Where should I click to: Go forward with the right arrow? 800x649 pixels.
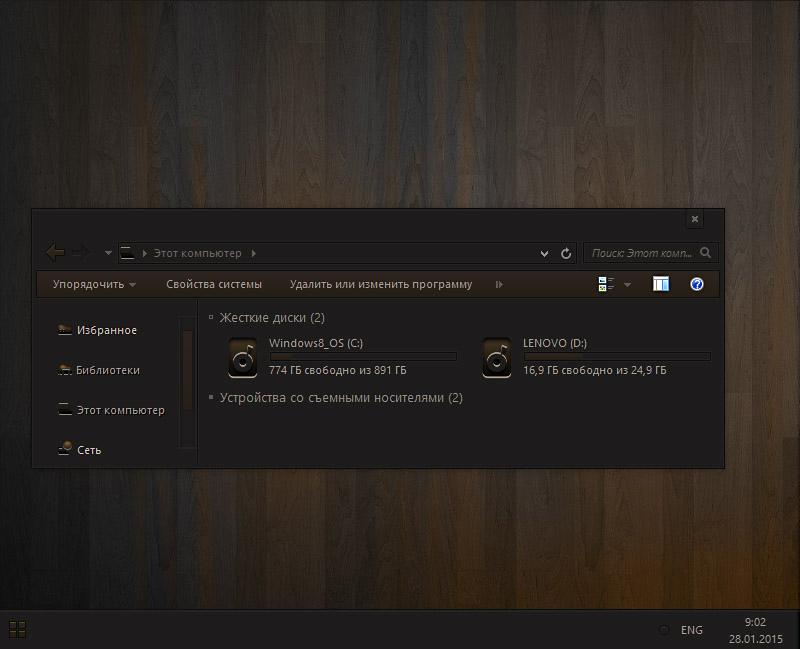pos(81,253)
